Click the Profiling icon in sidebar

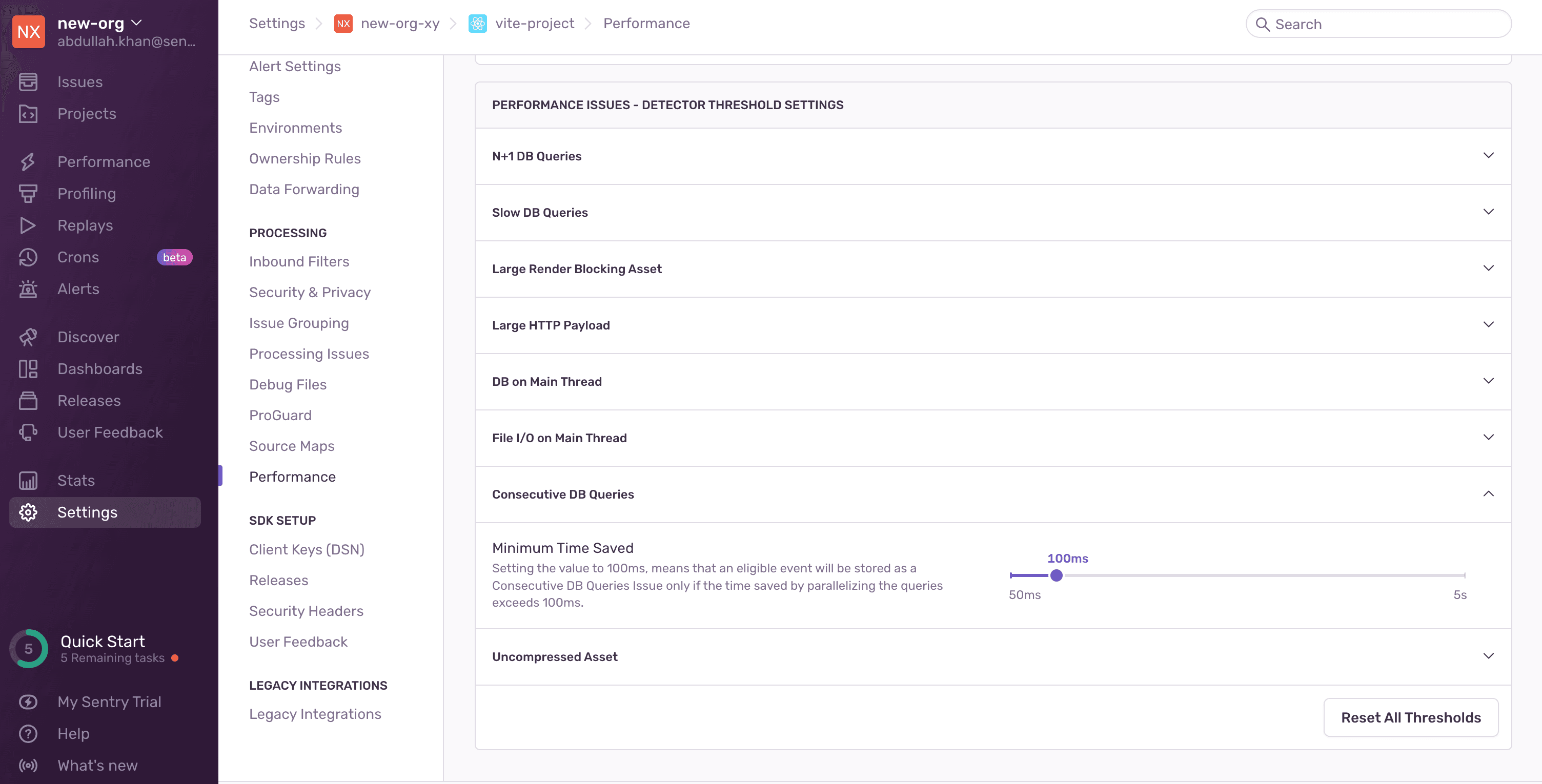28,193
